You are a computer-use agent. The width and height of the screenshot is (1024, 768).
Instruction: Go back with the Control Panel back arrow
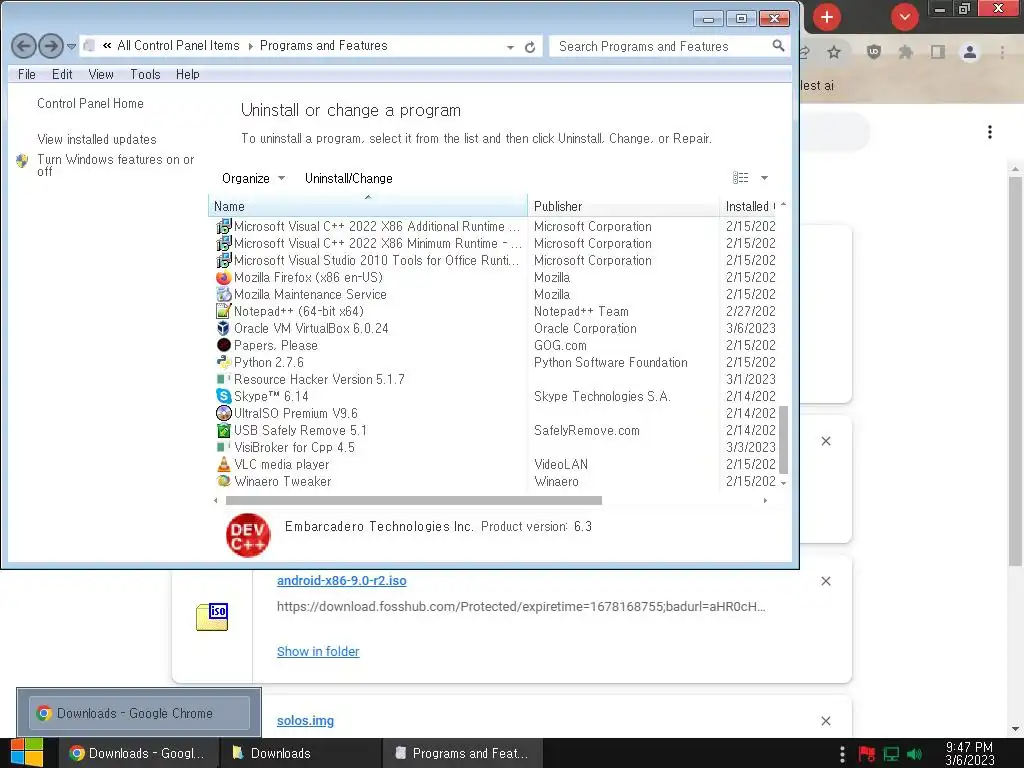[x=24, y=46]
